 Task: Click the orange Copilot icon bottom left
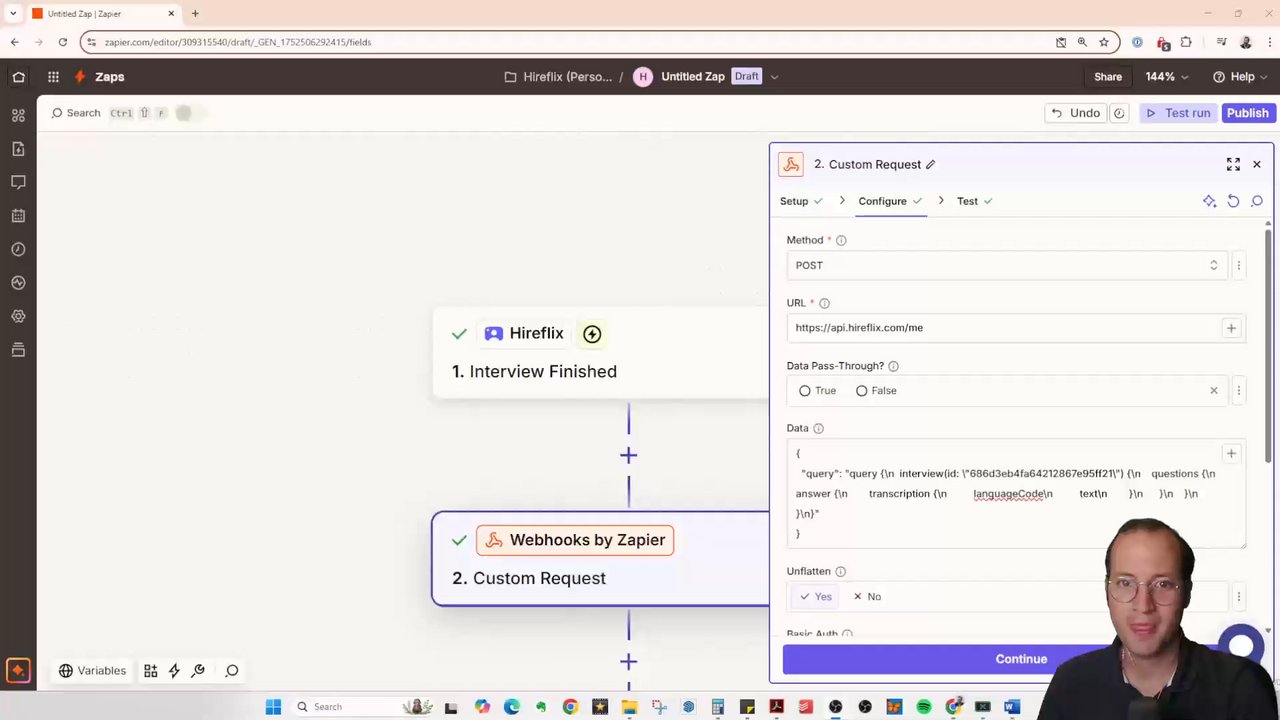17,670
